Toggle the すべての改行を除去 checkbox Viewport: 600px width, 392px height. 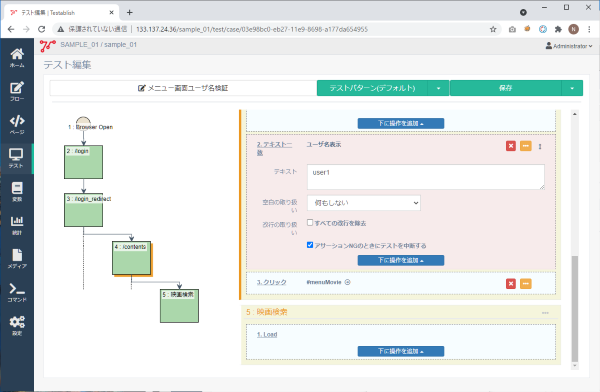[x=310, y=222]
